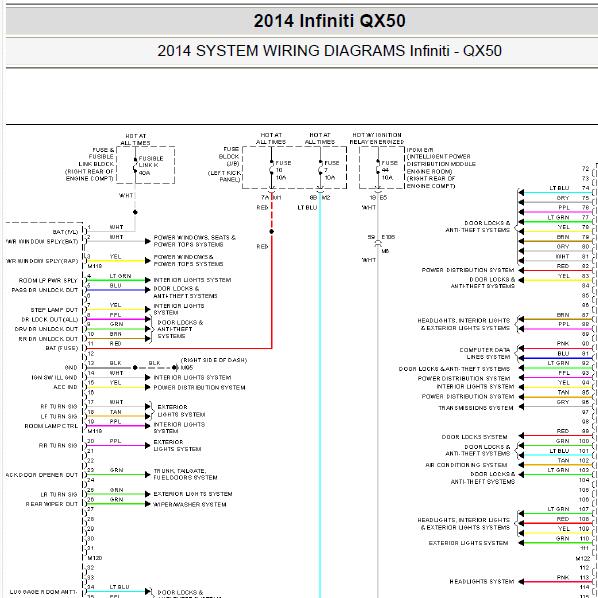Click the "AIR CONDITIONING SYSTEM" text
598x598 pixels.
click(466, 465)
